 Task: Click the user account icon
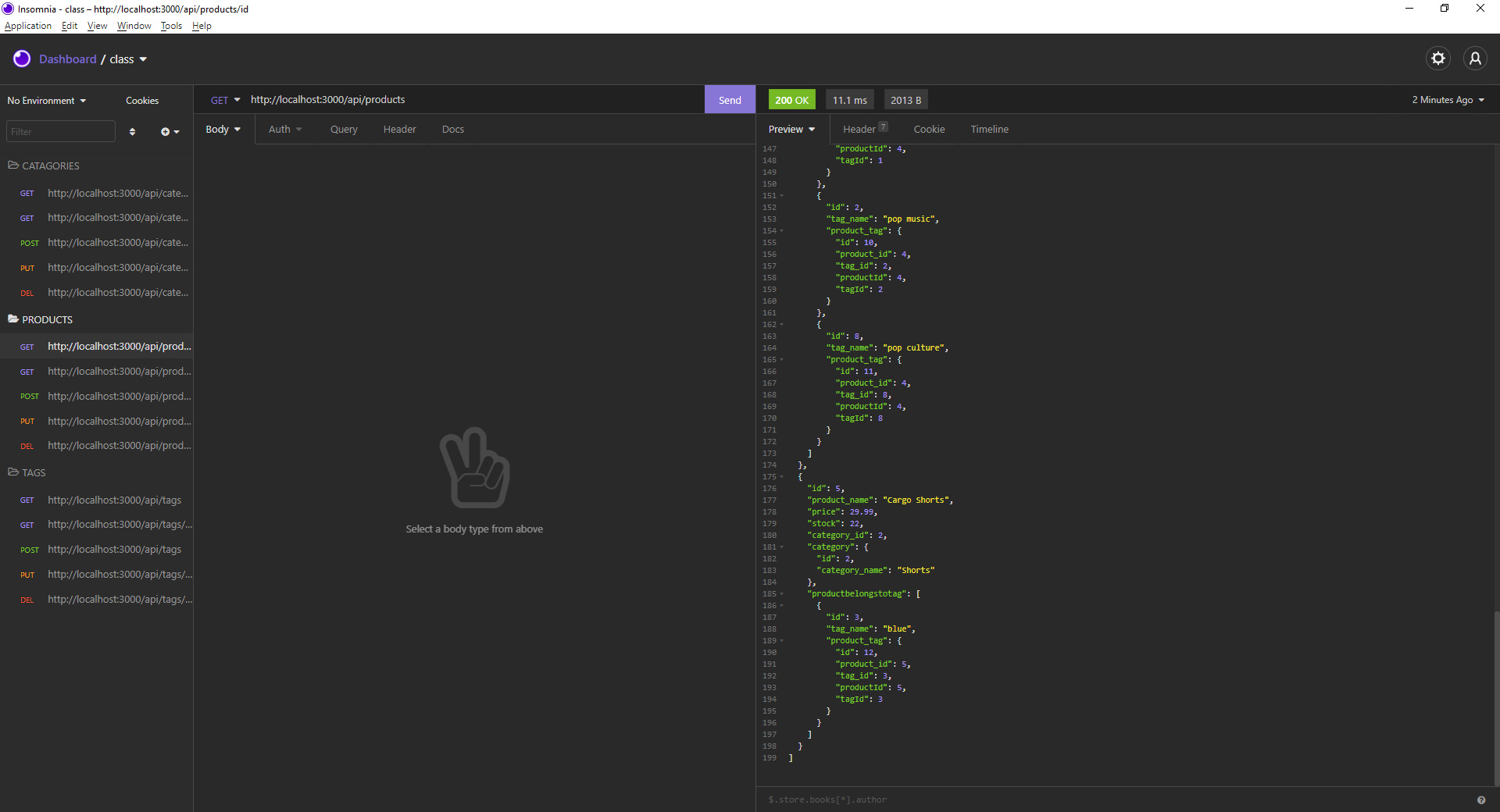click(1474, 59)
